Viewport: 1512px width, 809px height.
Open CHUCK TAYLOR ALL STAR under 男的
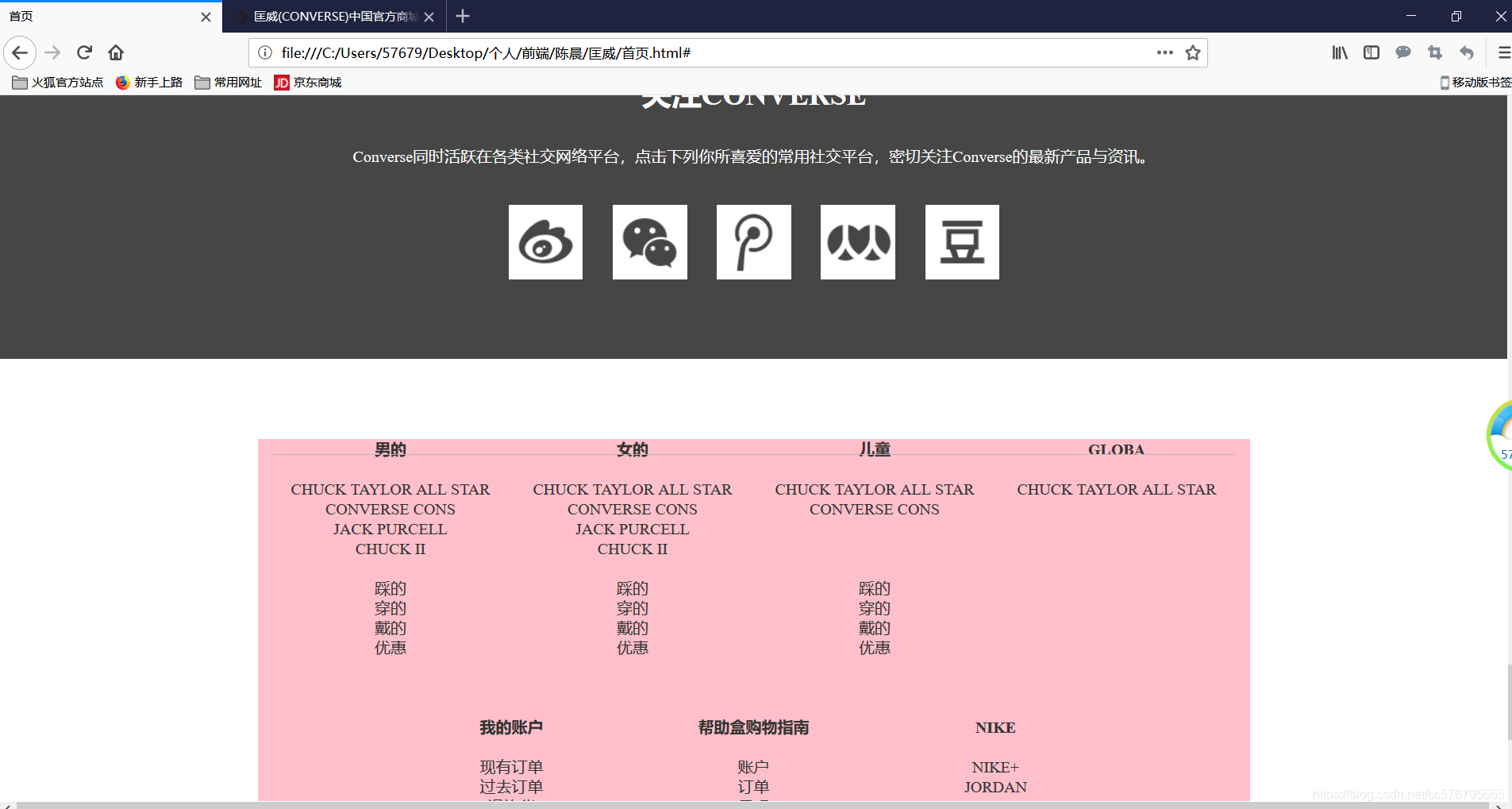click(391, 489)
